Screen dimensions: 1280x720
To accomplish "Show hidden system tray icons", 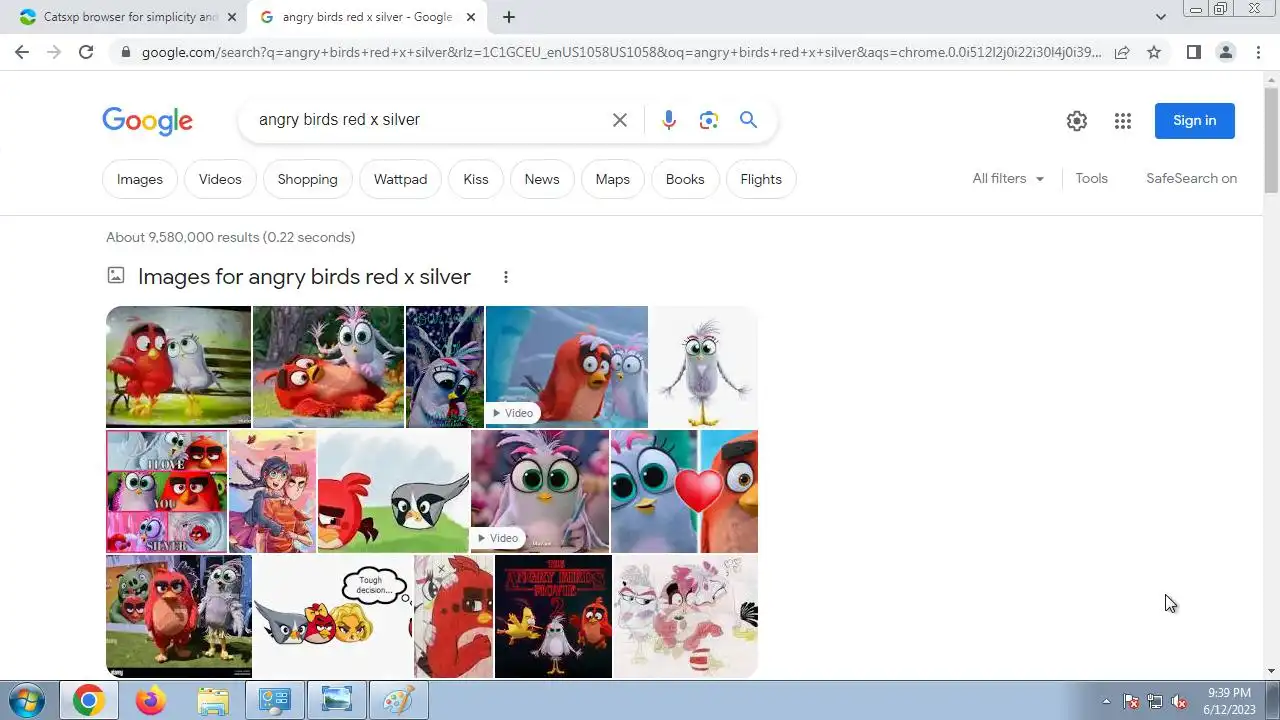I will (x=1106, y=701).
